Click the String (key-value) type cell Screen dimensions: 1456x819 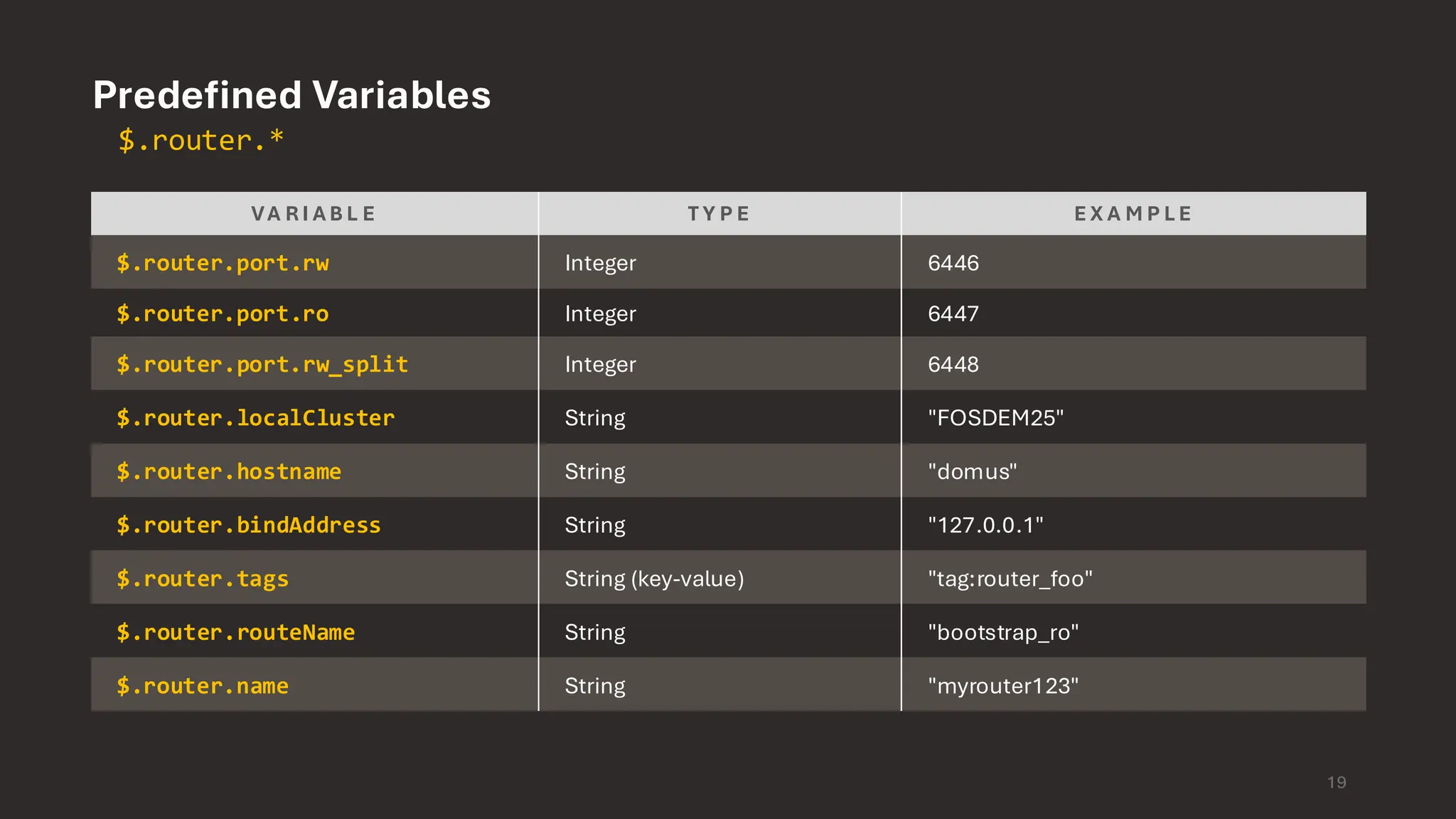point(654,579)
